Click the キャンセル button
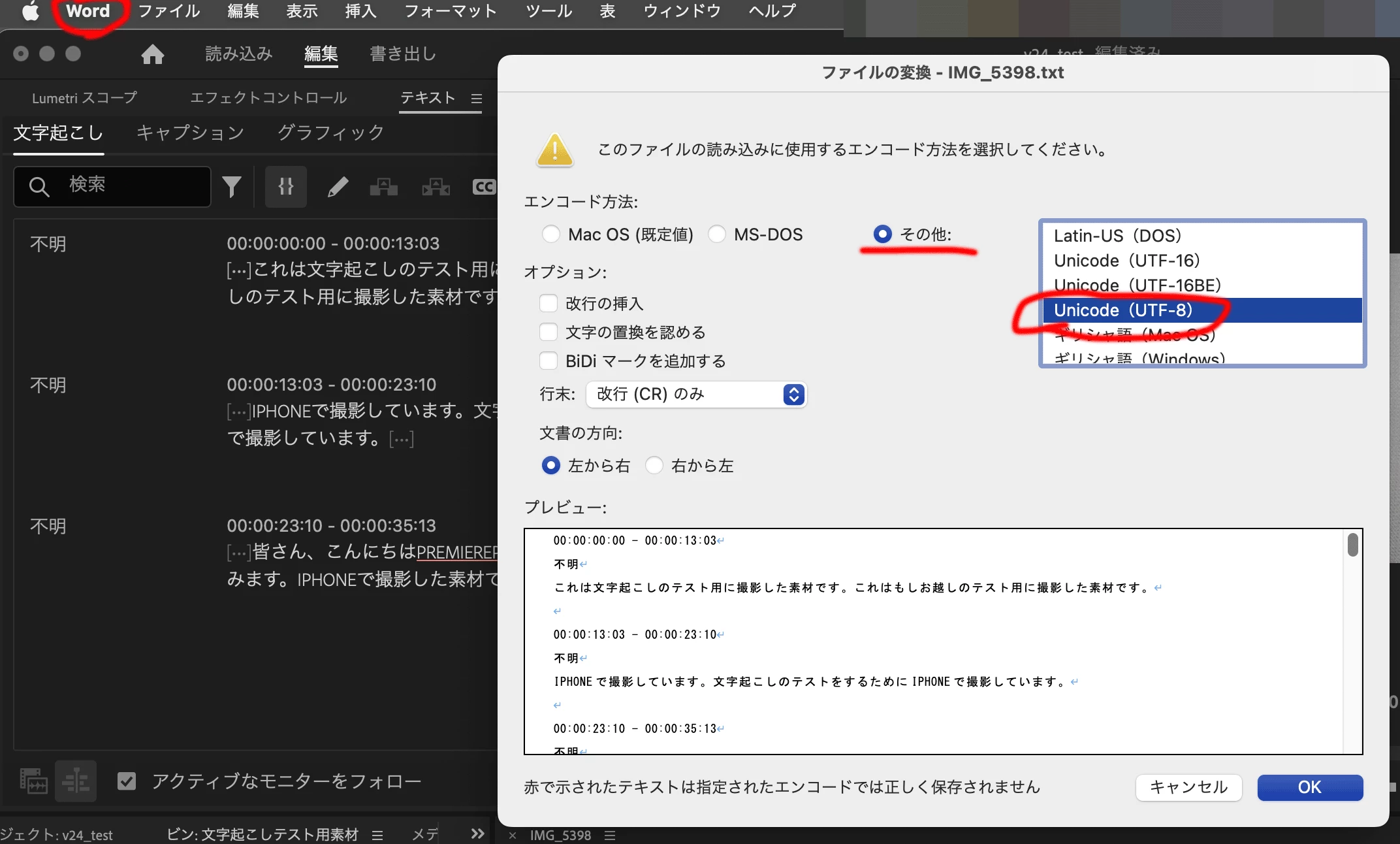This screenshot has width=1400, height=844. click(x=1188, y=787)
